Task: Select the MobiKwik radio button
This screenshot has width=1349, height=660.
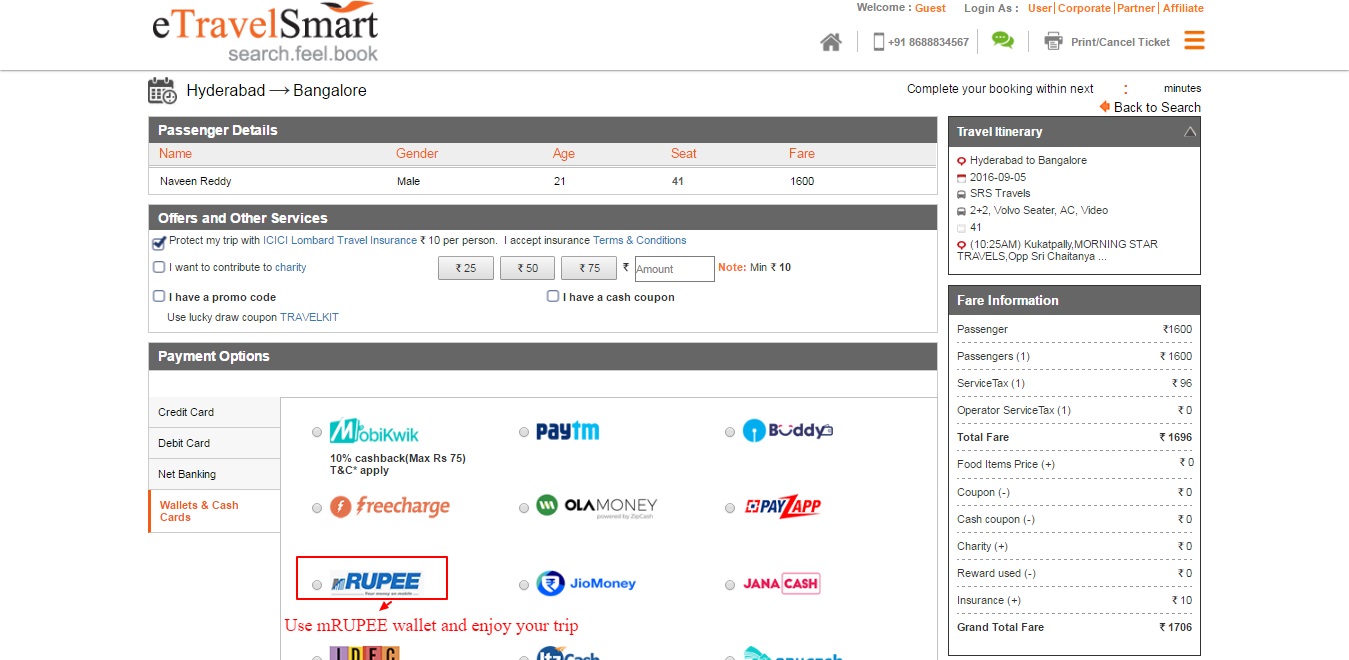Action: coord(317,432)
